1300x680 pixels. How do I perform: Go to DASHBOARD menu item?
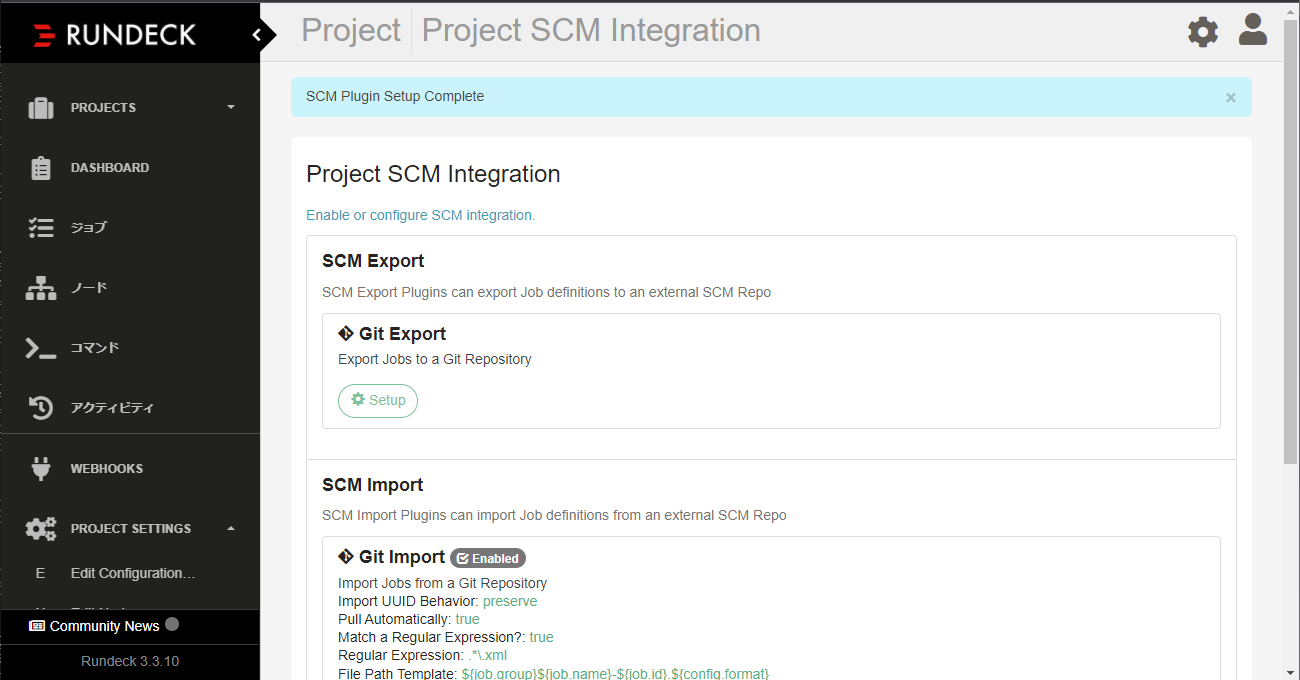coord(110,168)
